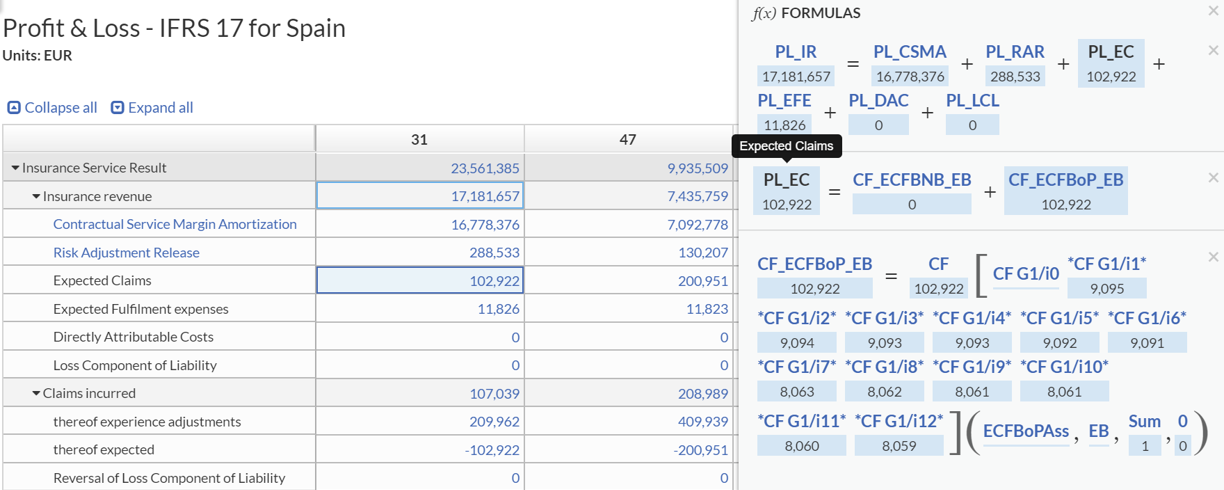
Task: Select column header 47
Action: [x=628, y=139]
